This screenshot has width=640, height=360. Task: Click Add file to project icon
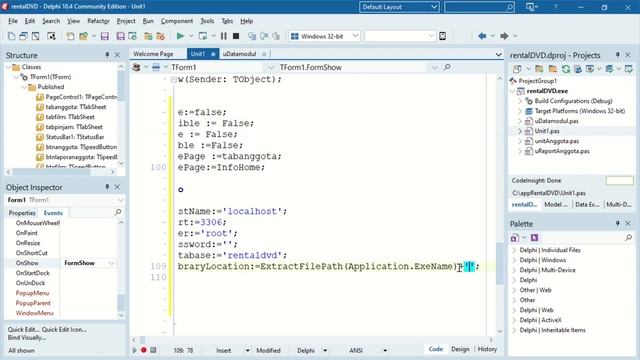[x=148, y=36]
